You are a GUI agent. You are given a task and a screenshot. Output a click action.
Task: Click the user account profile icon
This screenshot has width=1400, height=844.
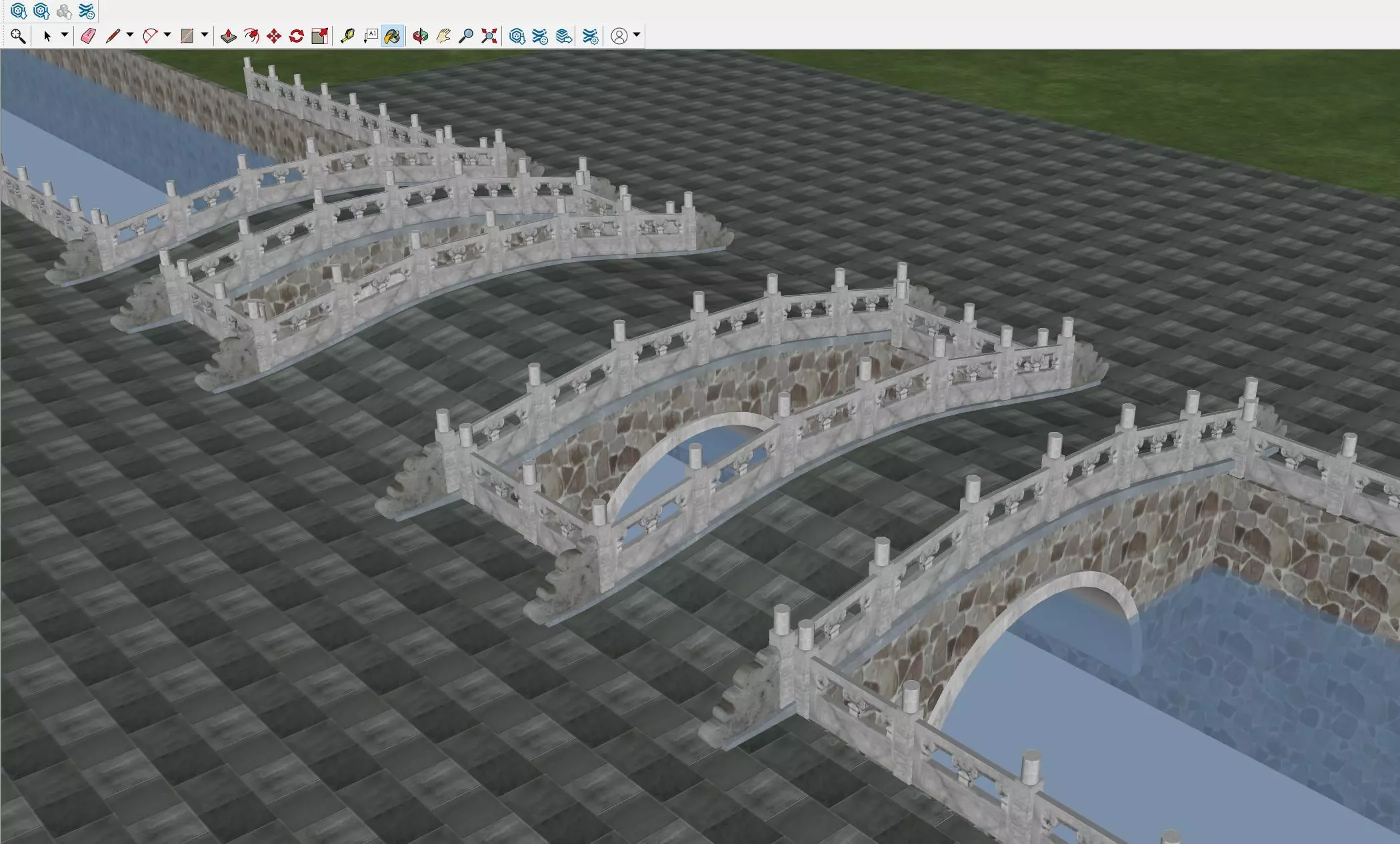tap(619, 36)
